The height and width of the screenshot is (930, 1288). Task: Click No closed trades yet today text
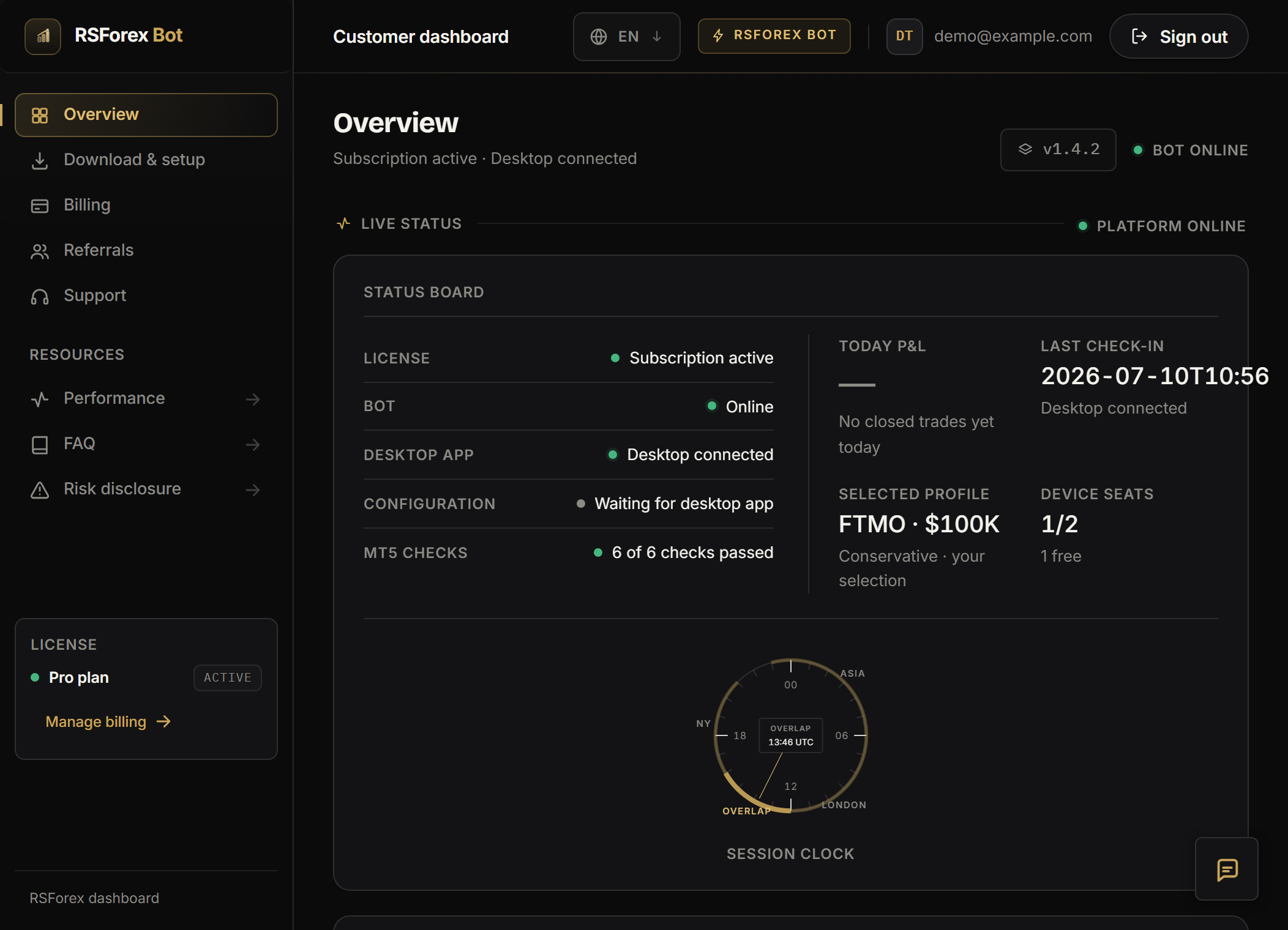pyautogui.click(x=916, y=434)
